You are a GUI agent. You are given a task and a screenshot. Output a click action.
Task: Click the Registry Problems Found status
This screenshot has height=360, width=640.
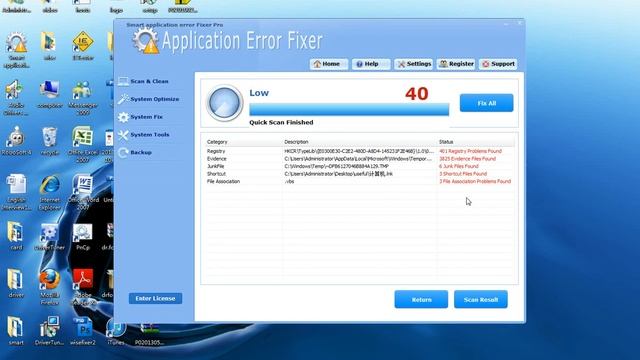click(x=471, y=151)
